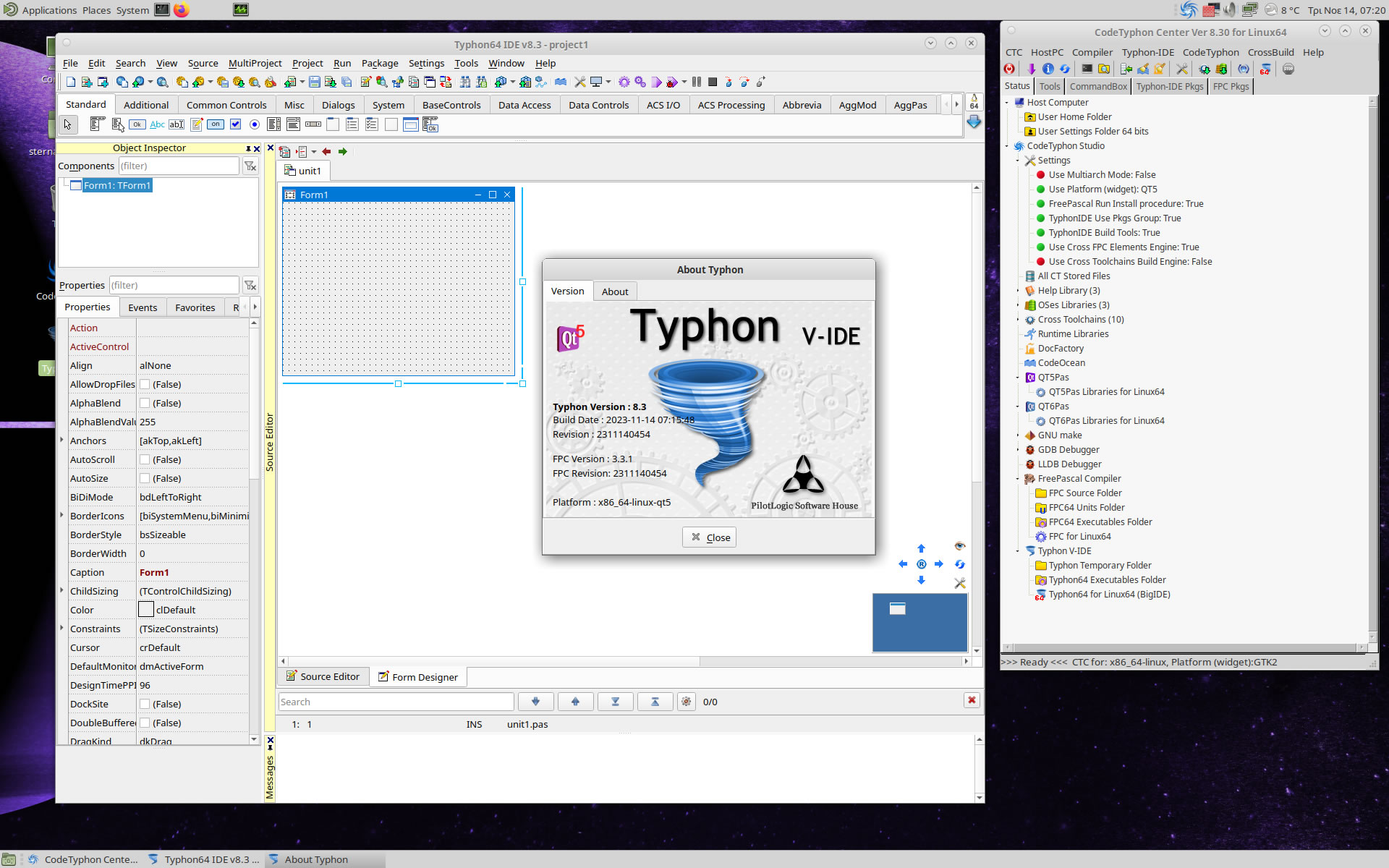Click the blue refresh arrows icon in CodeTyphon Center

click(1065, 69)
